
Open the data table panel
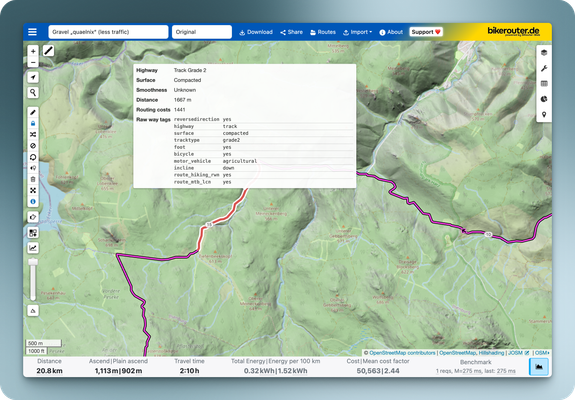544,84
